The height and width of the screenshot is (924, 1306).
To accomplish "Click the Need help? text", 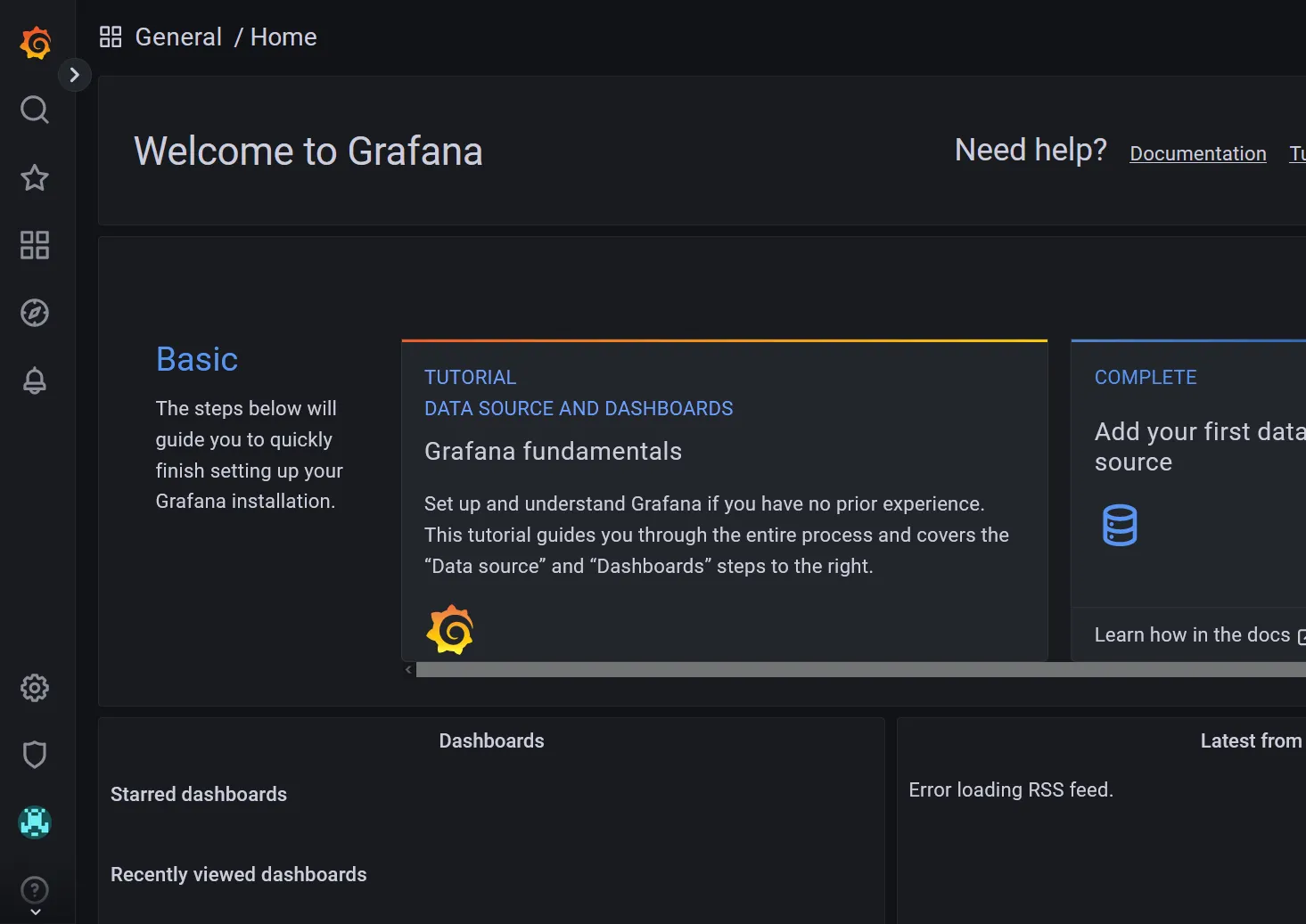I will [x=1031, y=150].
